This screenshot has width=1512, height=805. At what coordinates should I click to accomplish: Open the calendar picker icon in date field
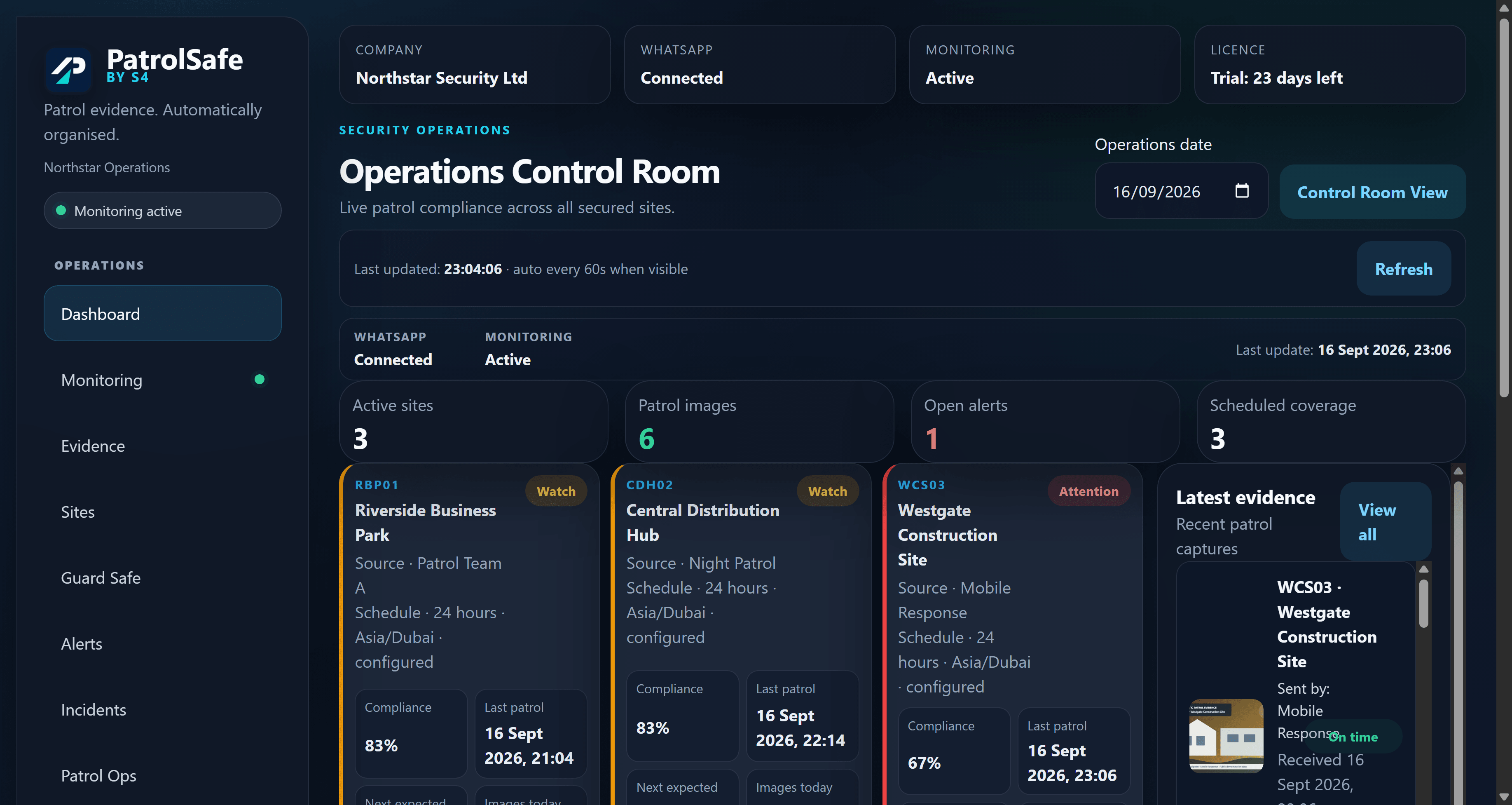click(x=1241, y=191)
